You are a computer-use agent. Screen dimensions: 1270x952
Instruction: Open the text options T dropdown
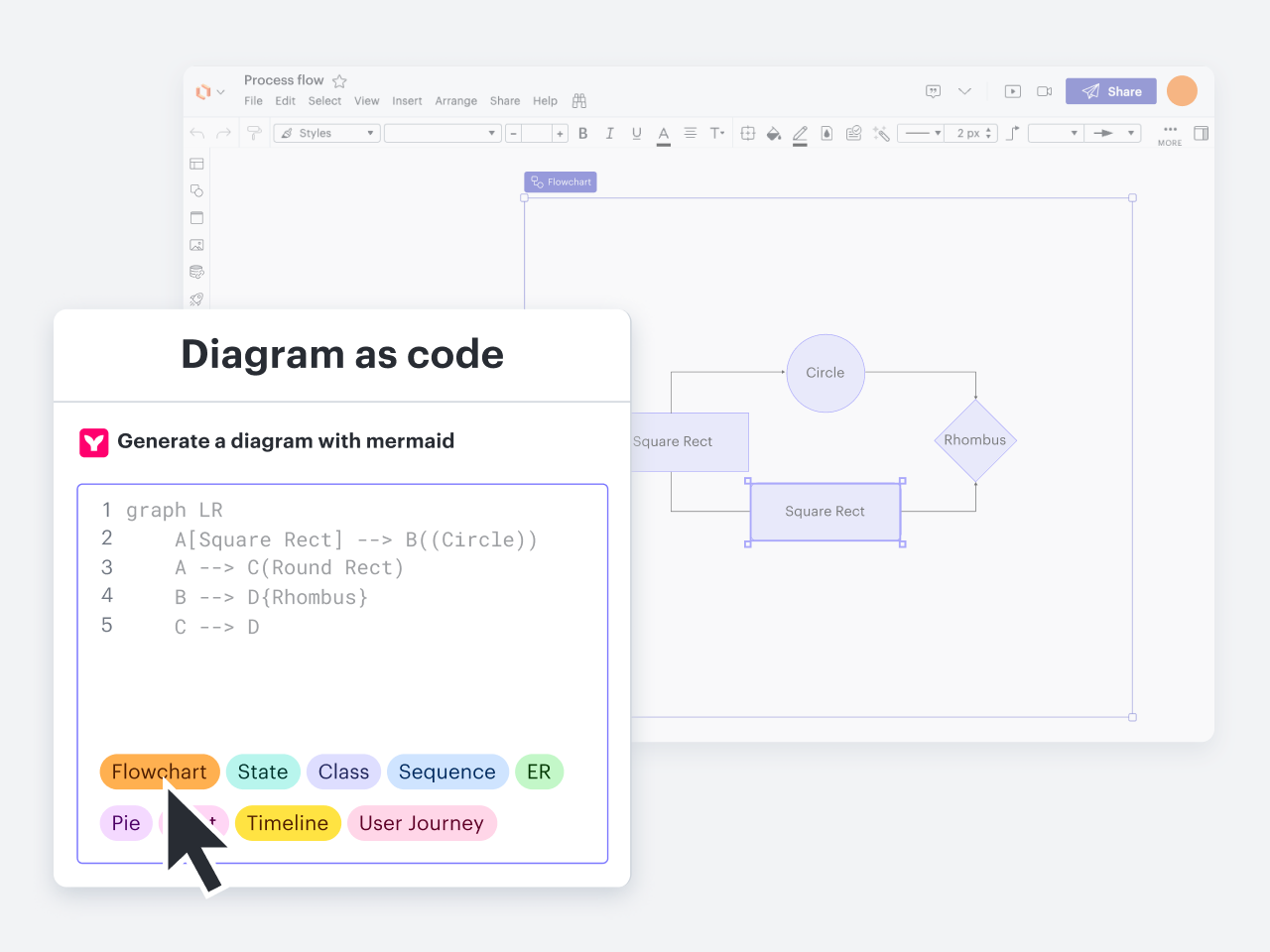coord(717,133)
